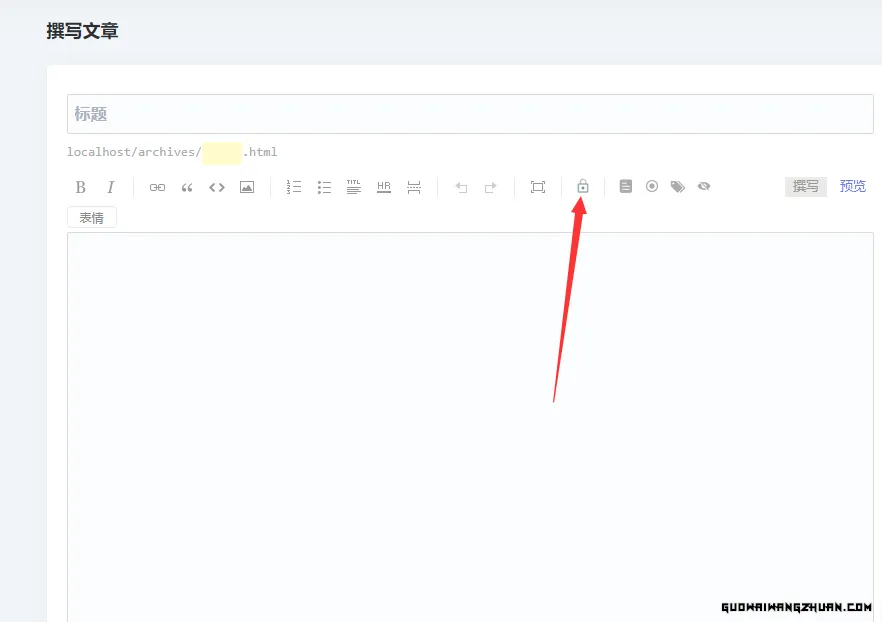Open the 表情 emoji picker

92,218
